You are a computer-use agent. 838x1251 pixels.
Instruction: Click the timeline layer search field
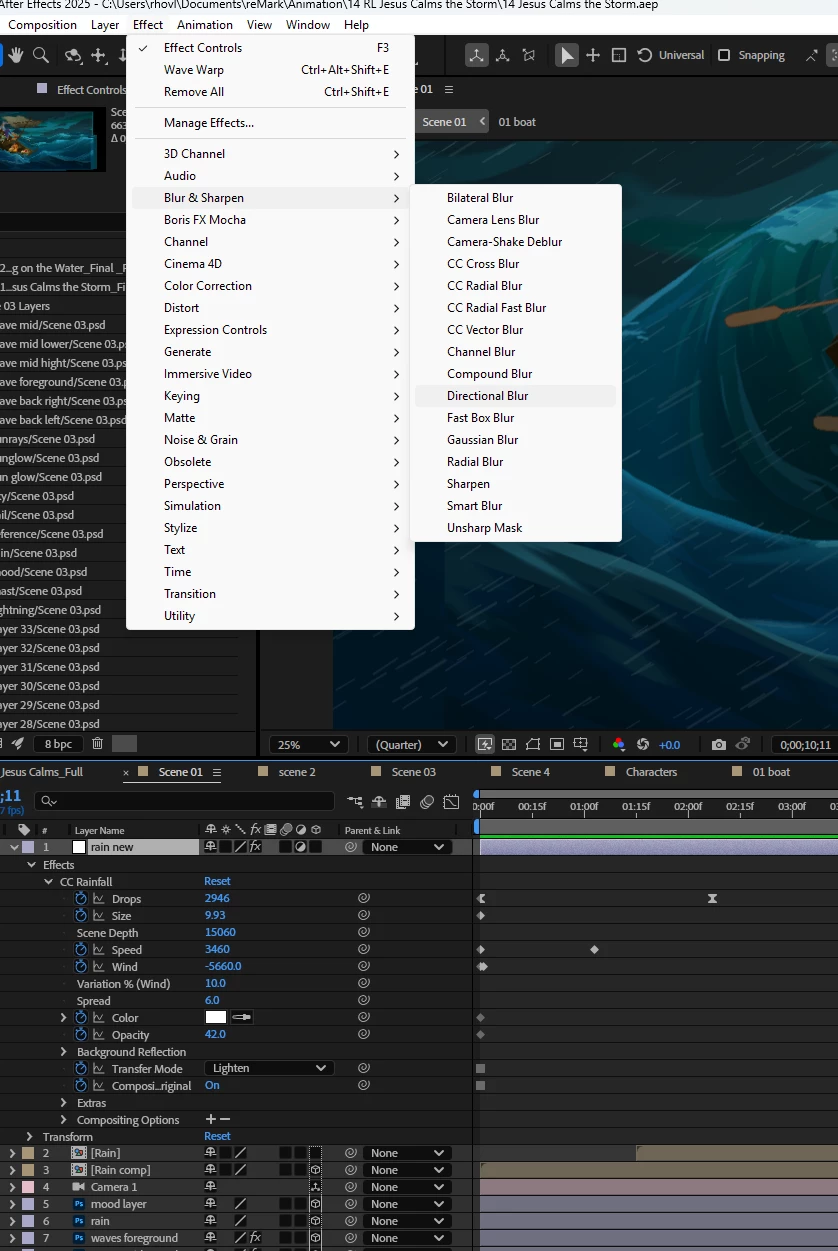pyautogui.click(x=184, y=801)
